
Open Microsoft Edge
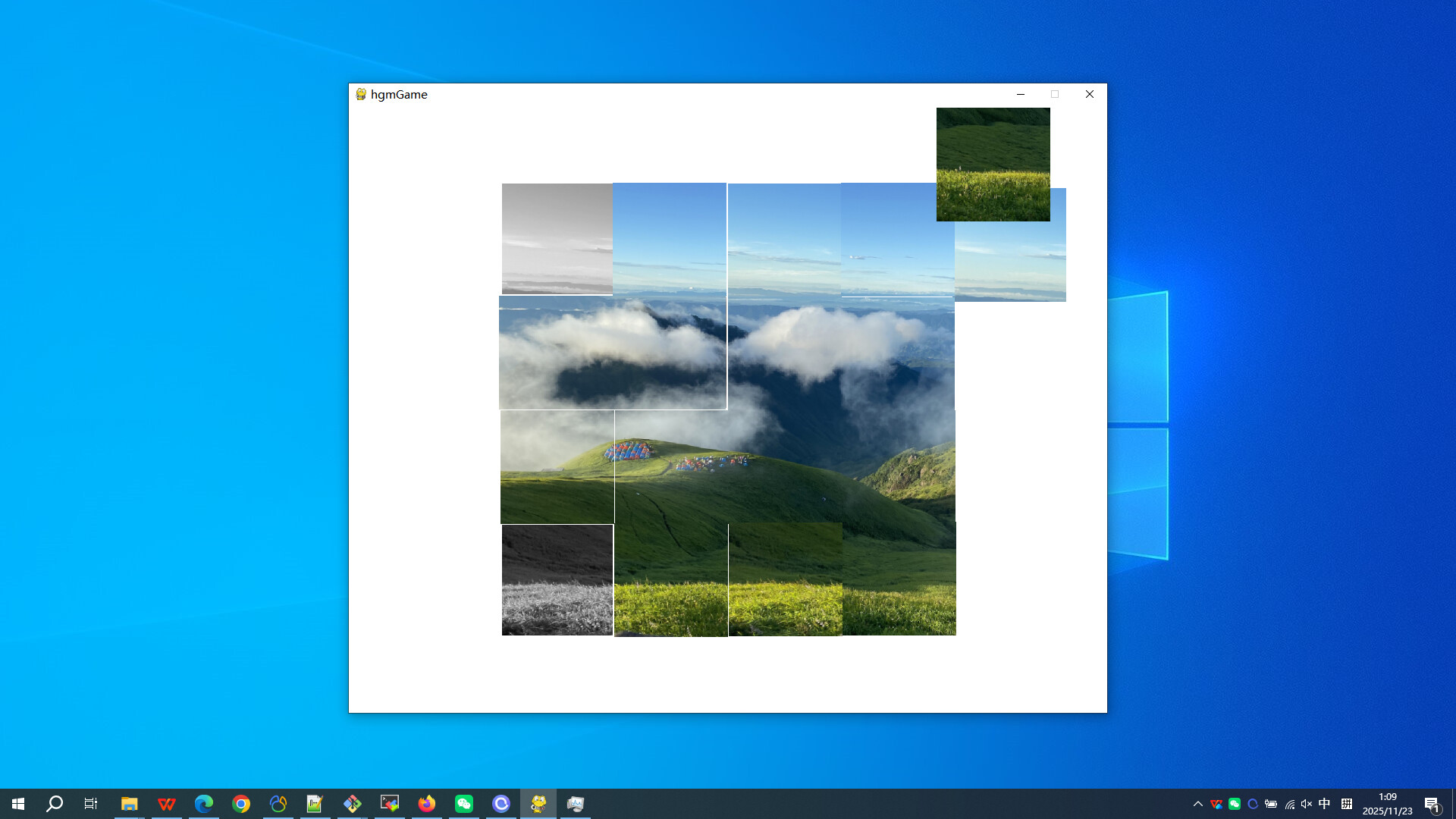coord(204,803)
